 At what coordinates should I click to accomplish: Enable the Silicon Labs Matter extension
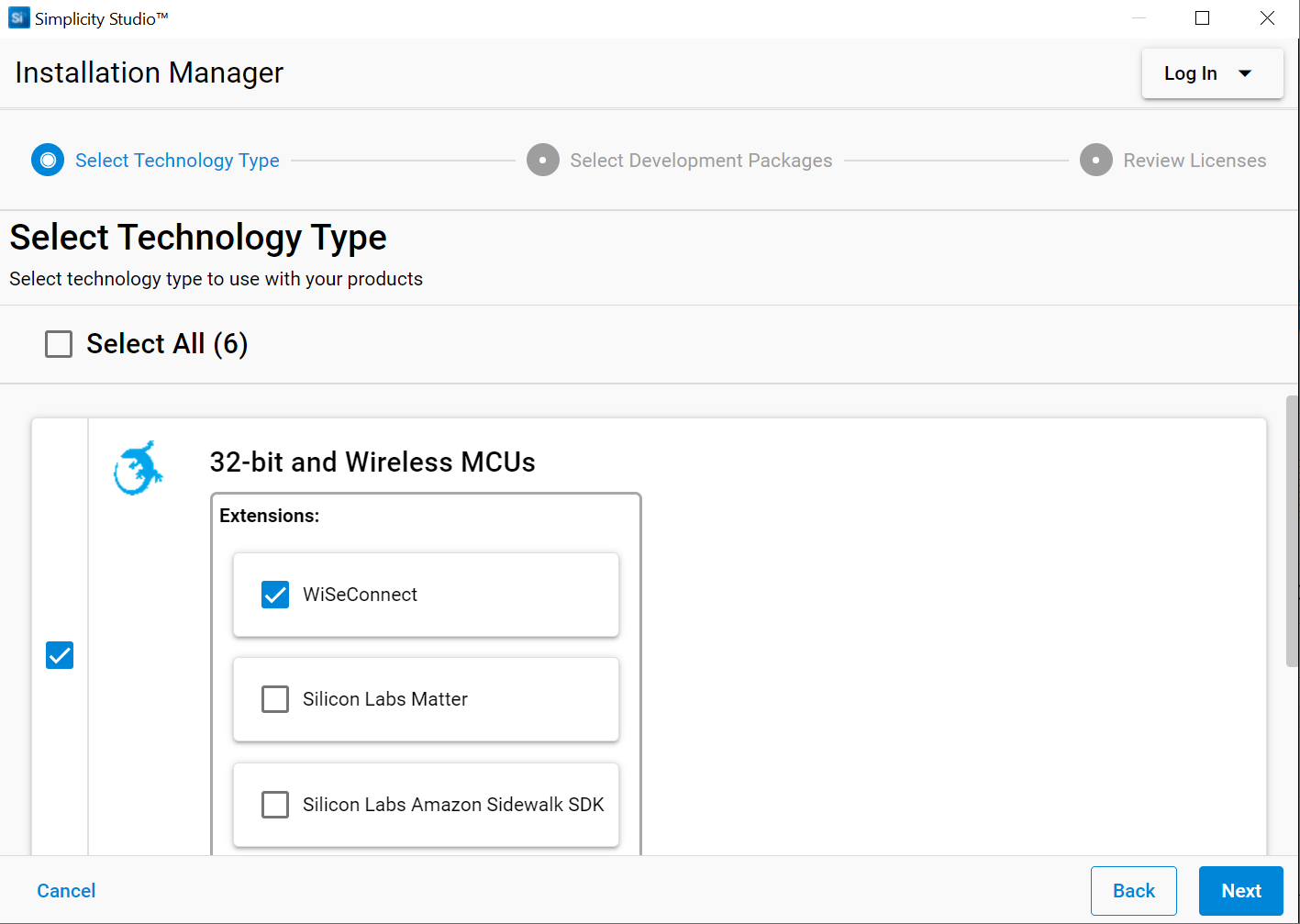pyautogui.click(x=274, y=698)
